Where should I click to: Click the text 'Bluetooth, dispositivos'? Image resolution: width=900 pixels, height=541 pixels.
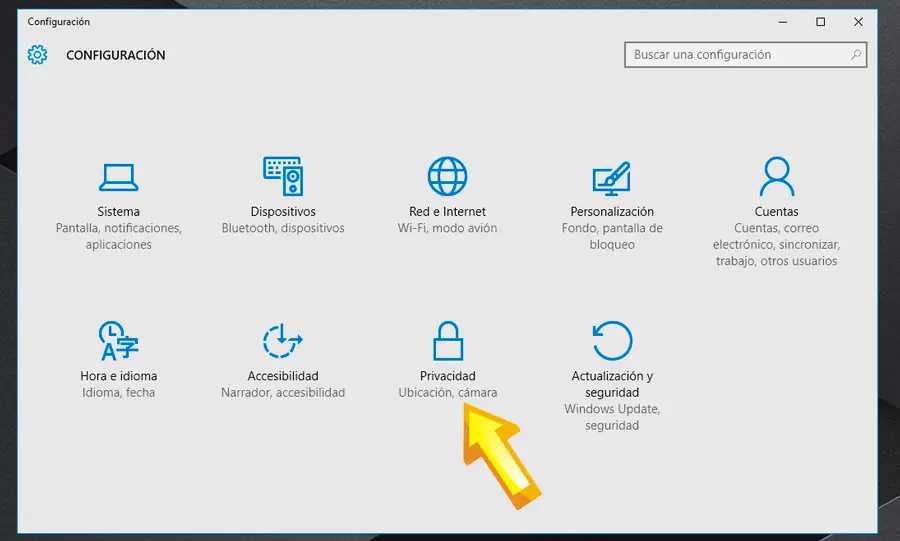point(283,228)
